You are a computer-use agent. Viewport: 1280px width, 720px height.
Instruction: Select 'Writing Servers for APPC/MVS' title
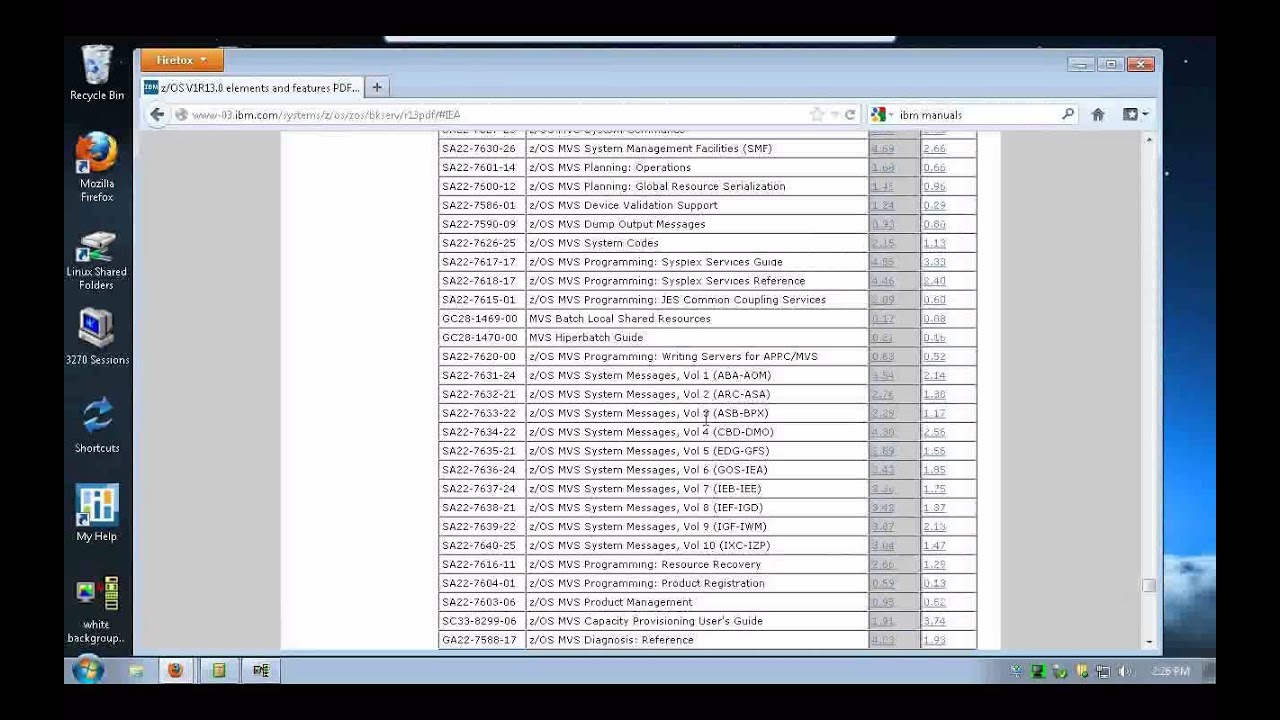740,357
